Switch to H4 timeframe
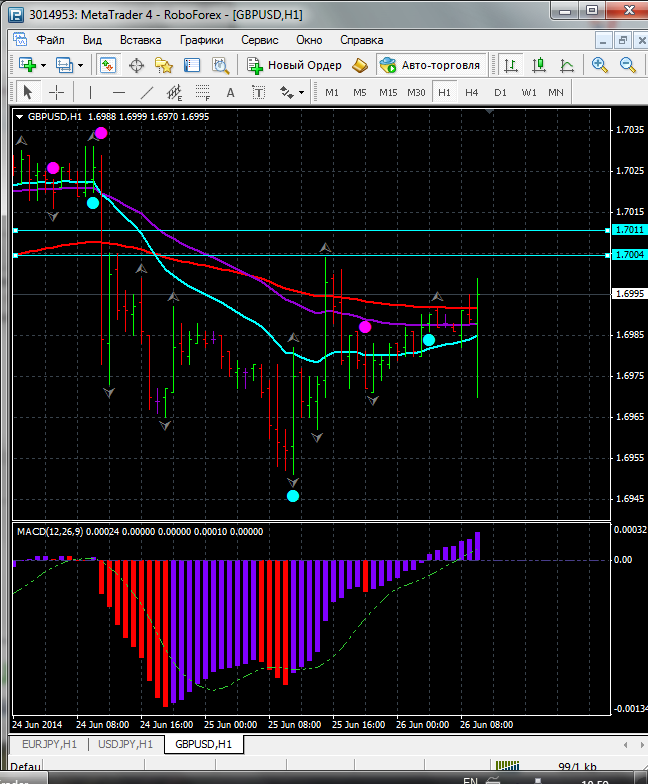Viewport: 660px width, 784px height. click(472, 92)
